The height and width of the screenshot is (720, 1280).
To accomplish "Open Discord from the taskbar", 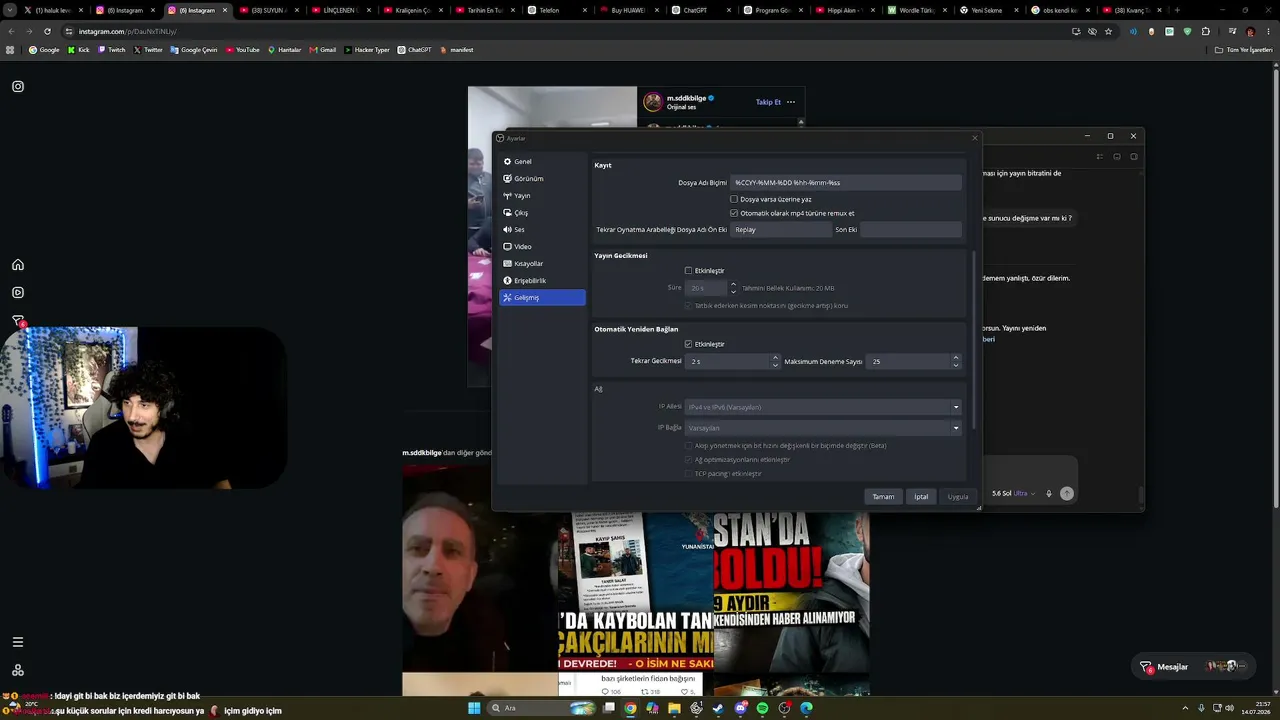I will (740, 708).
